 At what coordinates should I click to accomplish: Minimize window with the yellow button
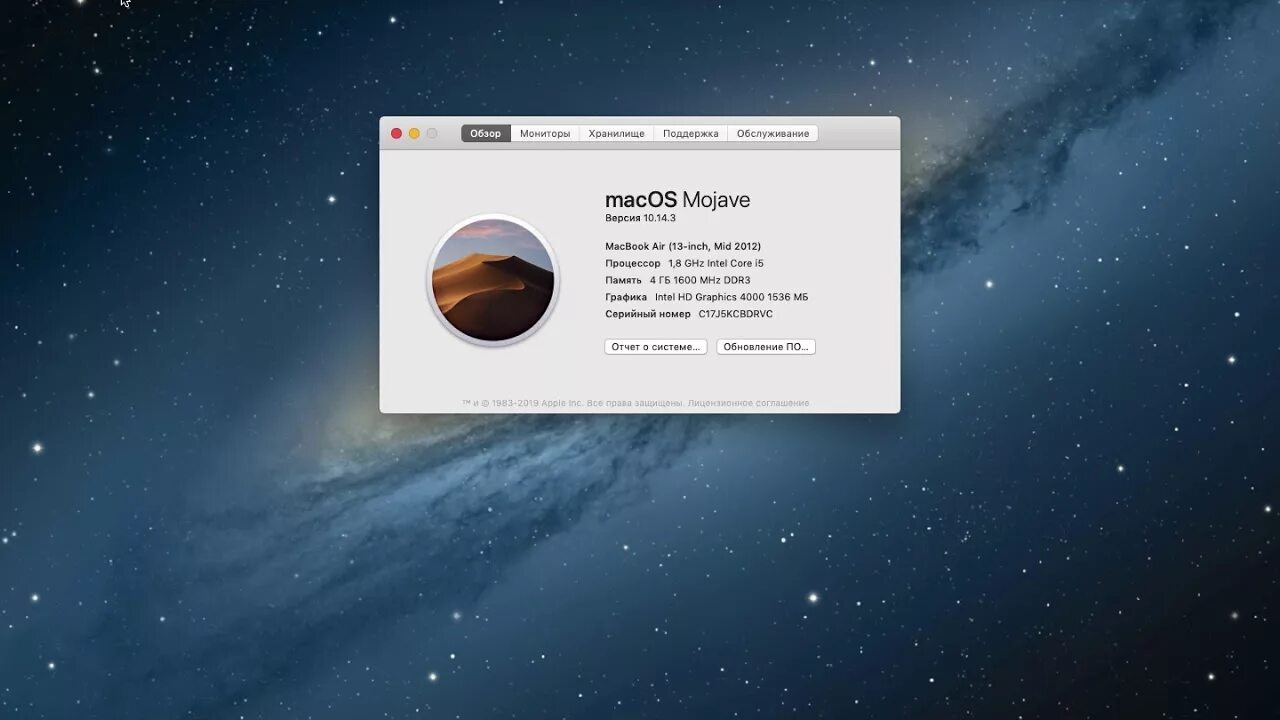click(414, 133)
